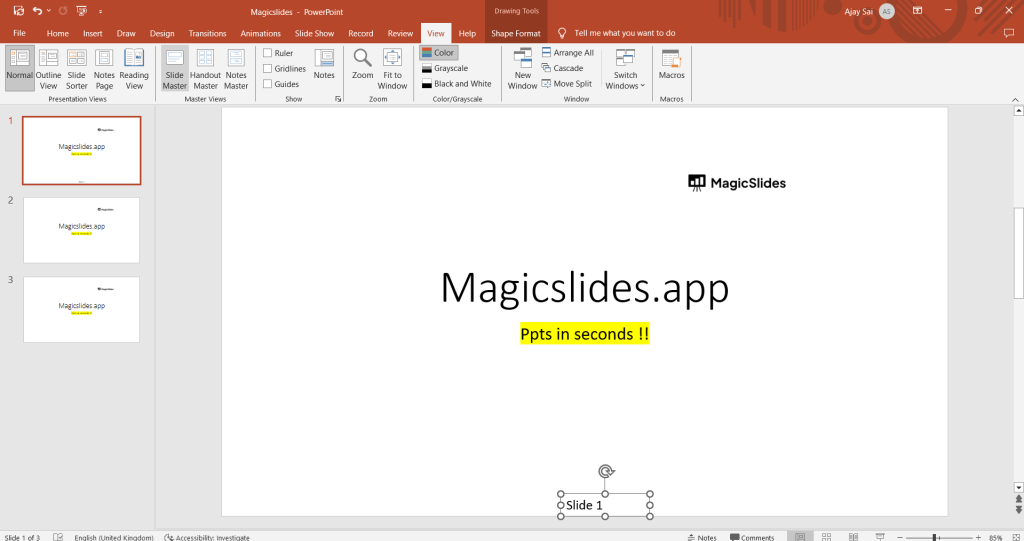This screenshot has width=1024, height=541.
Task: Select slide 2 thumbnail
Action: click(x=82, y=230)
